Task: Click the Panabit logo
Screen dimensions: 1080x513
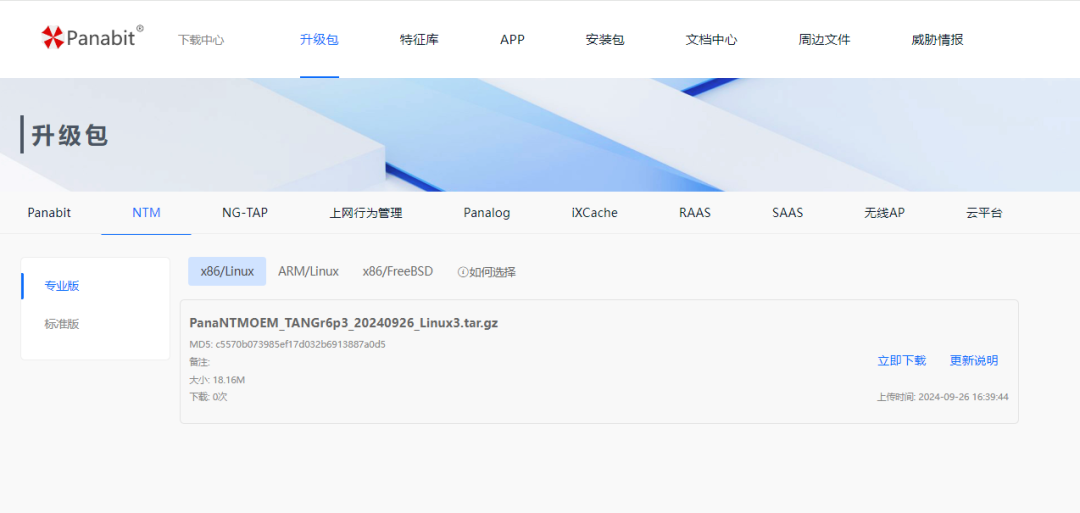Action: 92,36
